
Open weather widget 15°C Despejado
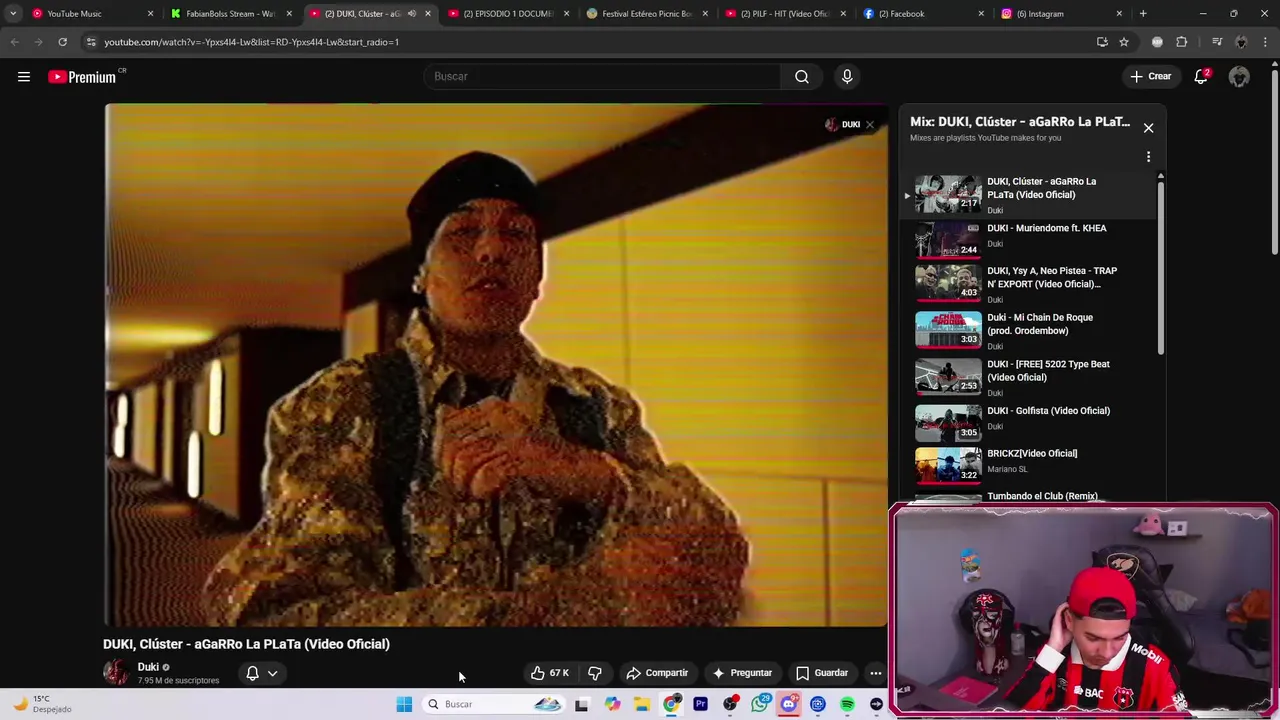(40, 704)
